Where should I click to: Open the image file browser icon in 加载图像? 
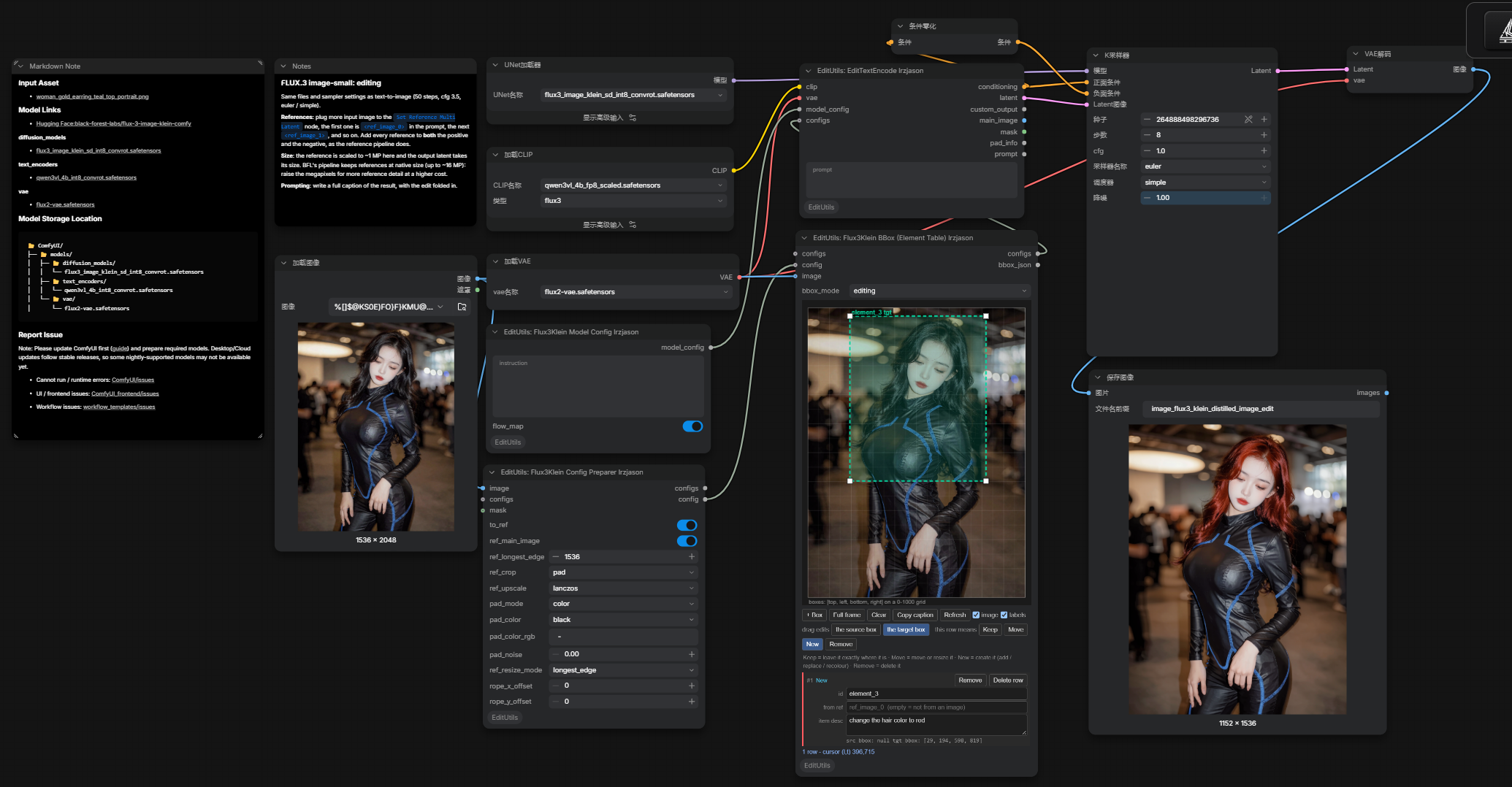[x=462, y=307]
